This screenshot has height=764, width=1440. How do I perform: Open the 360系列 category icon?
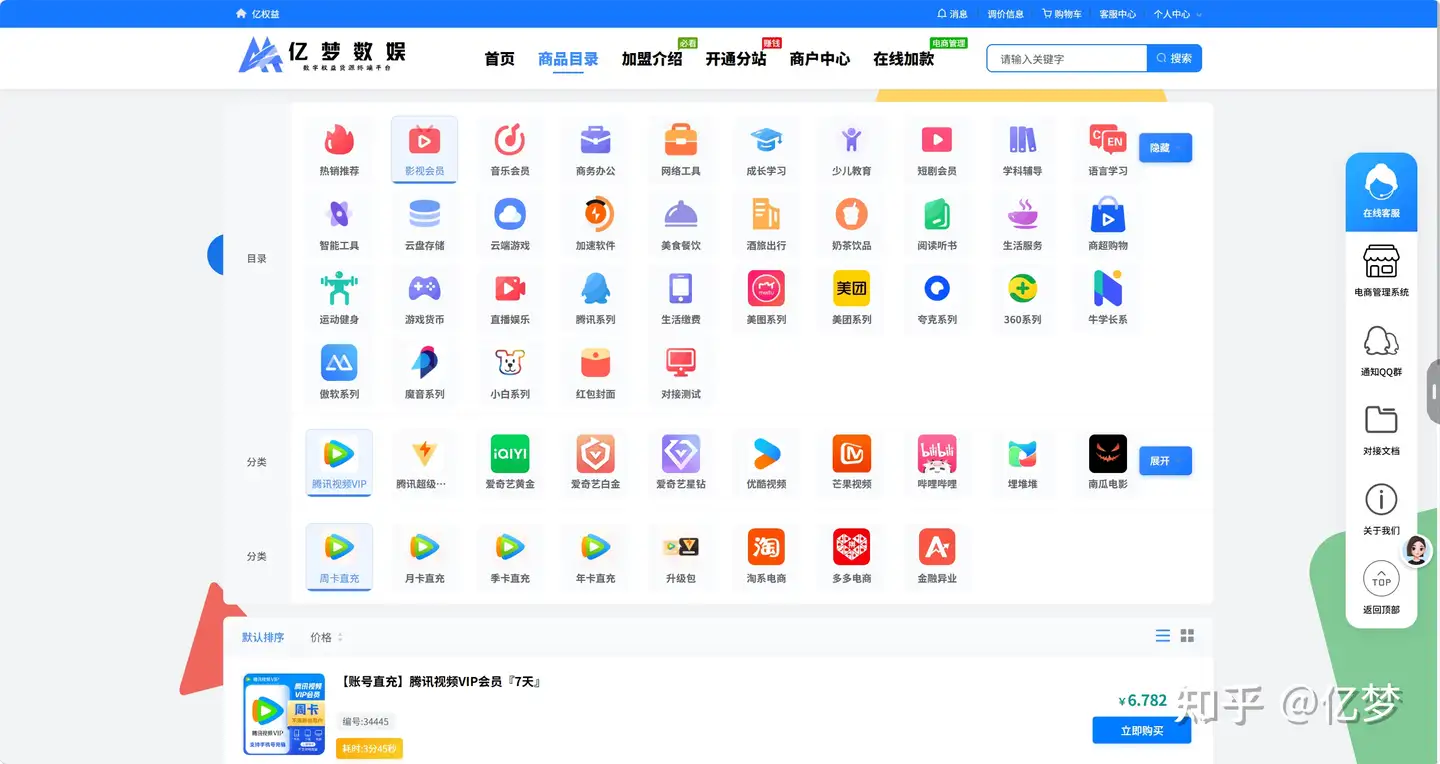click(1022, 288)
